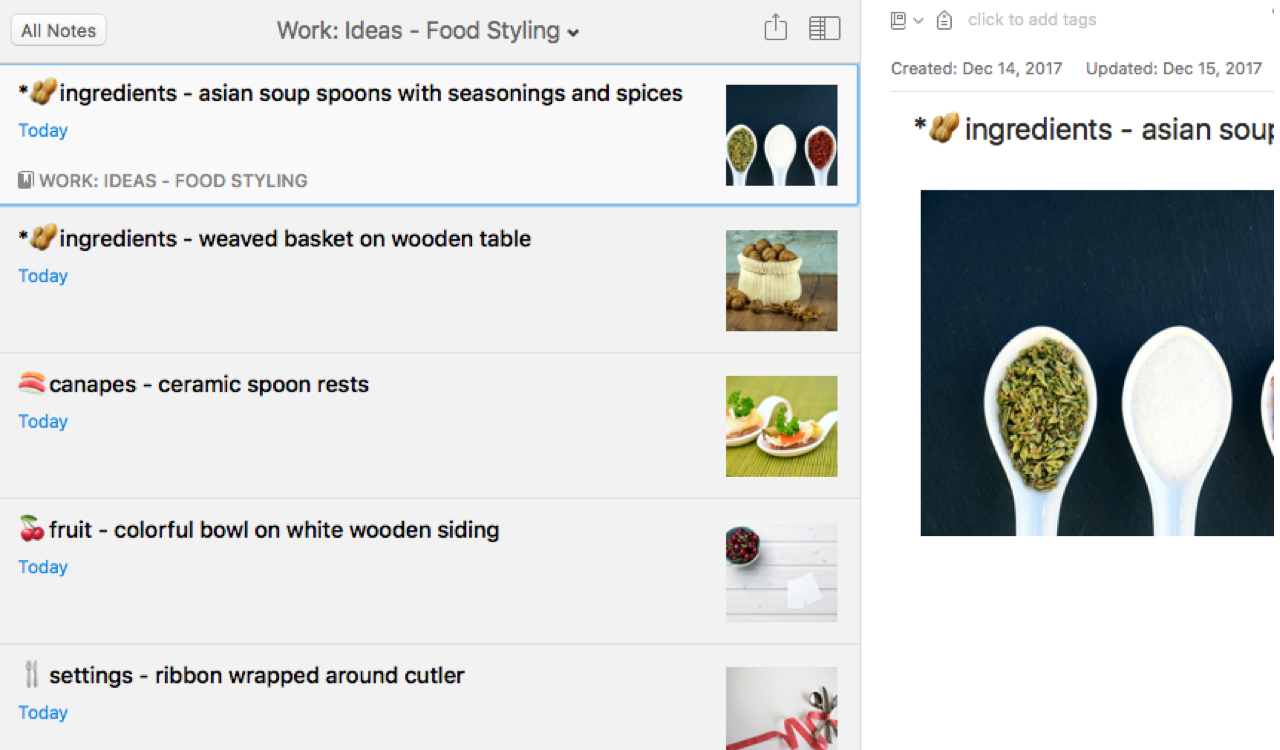
Task: Select the "fruit - colorful bowl" note title
Action: pyautogui.click(x=273, y=530)
